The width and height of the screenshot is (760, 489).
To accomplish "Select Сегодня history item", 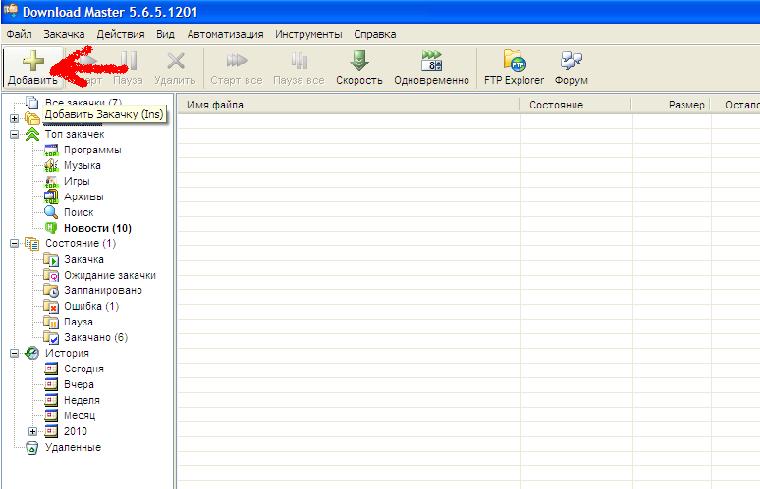I will [84, 369].
